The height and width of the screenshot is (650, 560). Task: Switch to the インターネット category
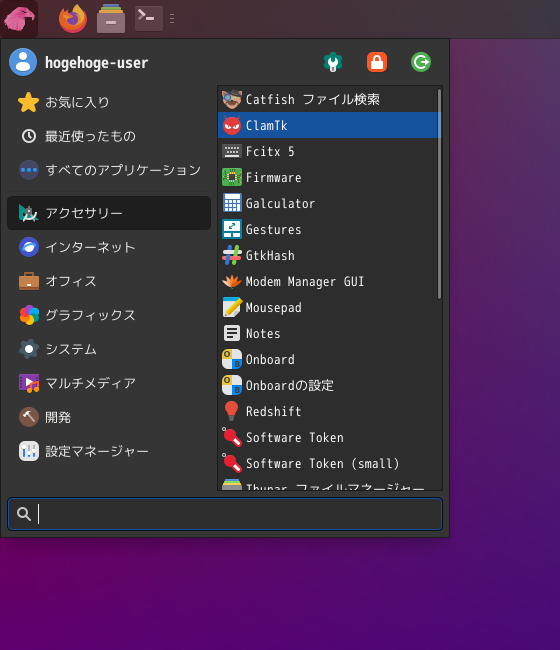[109, 247]
